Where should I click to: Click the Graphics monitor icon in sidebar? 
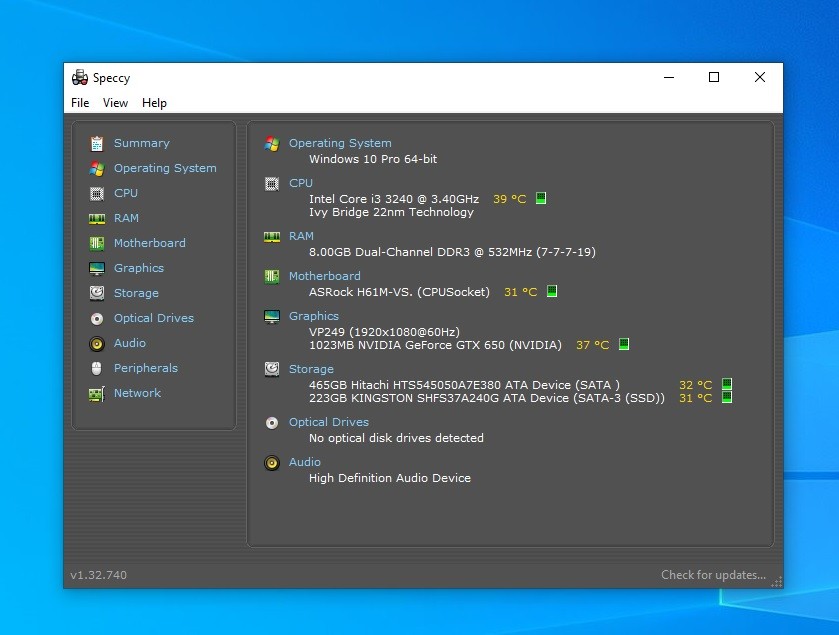(x=97, y=269)
